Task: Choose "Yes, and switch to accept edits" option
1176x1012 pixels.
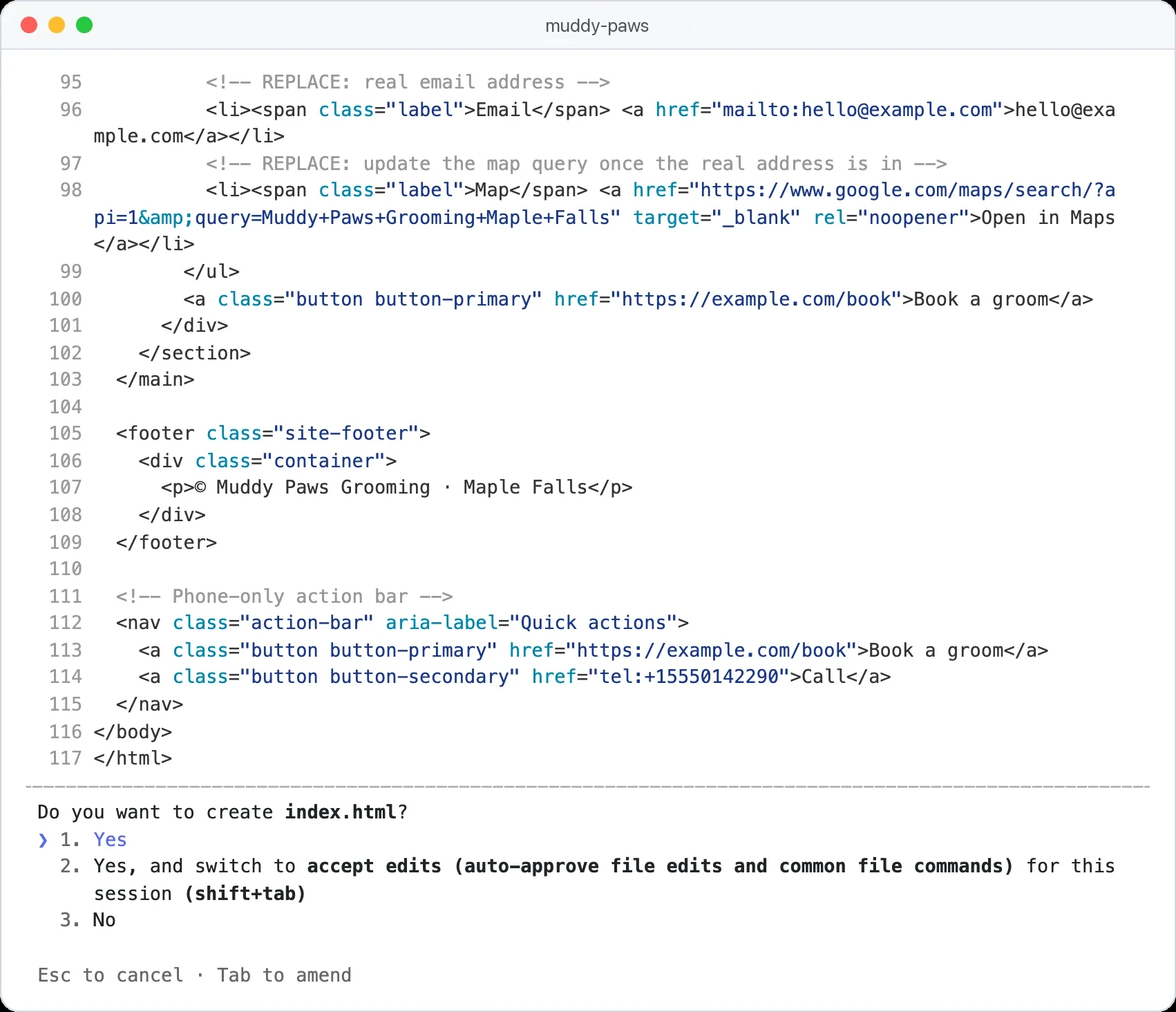Action: click(604, 879)
